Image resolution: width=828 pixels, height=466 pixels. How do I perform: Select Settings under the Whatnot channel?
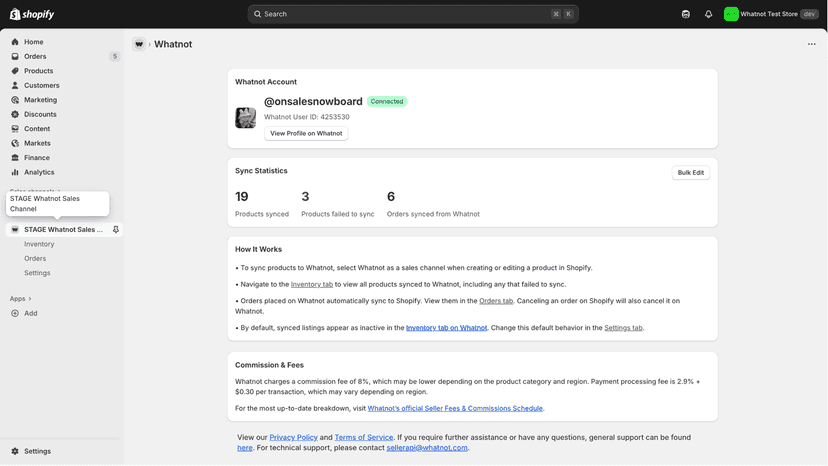click(37, 273)
